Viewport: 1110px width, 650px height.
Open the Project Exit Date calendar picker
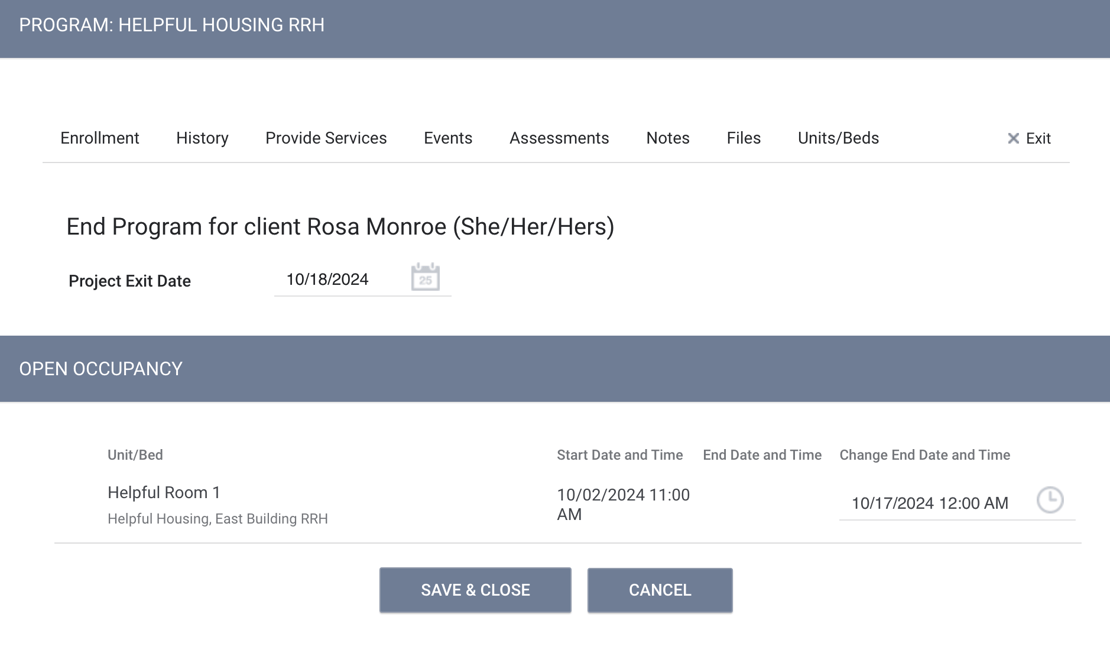(425, 278)
